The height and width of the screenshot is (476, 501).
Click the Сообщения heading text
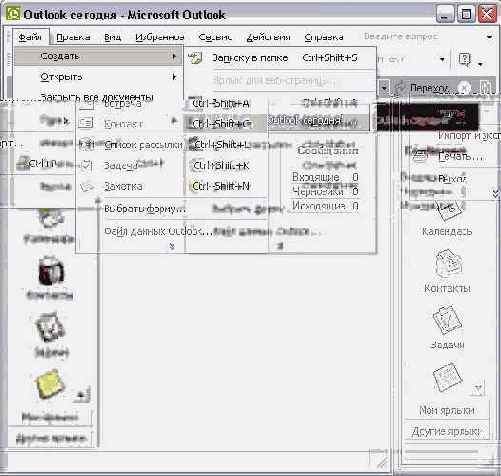point(328,151)
